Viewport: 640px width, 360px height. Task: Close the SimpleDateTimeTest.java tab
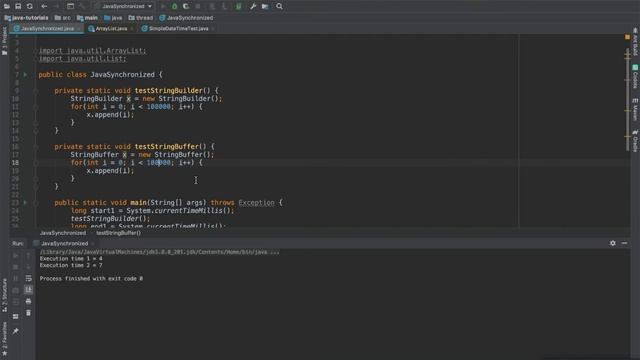pos(213,29)
